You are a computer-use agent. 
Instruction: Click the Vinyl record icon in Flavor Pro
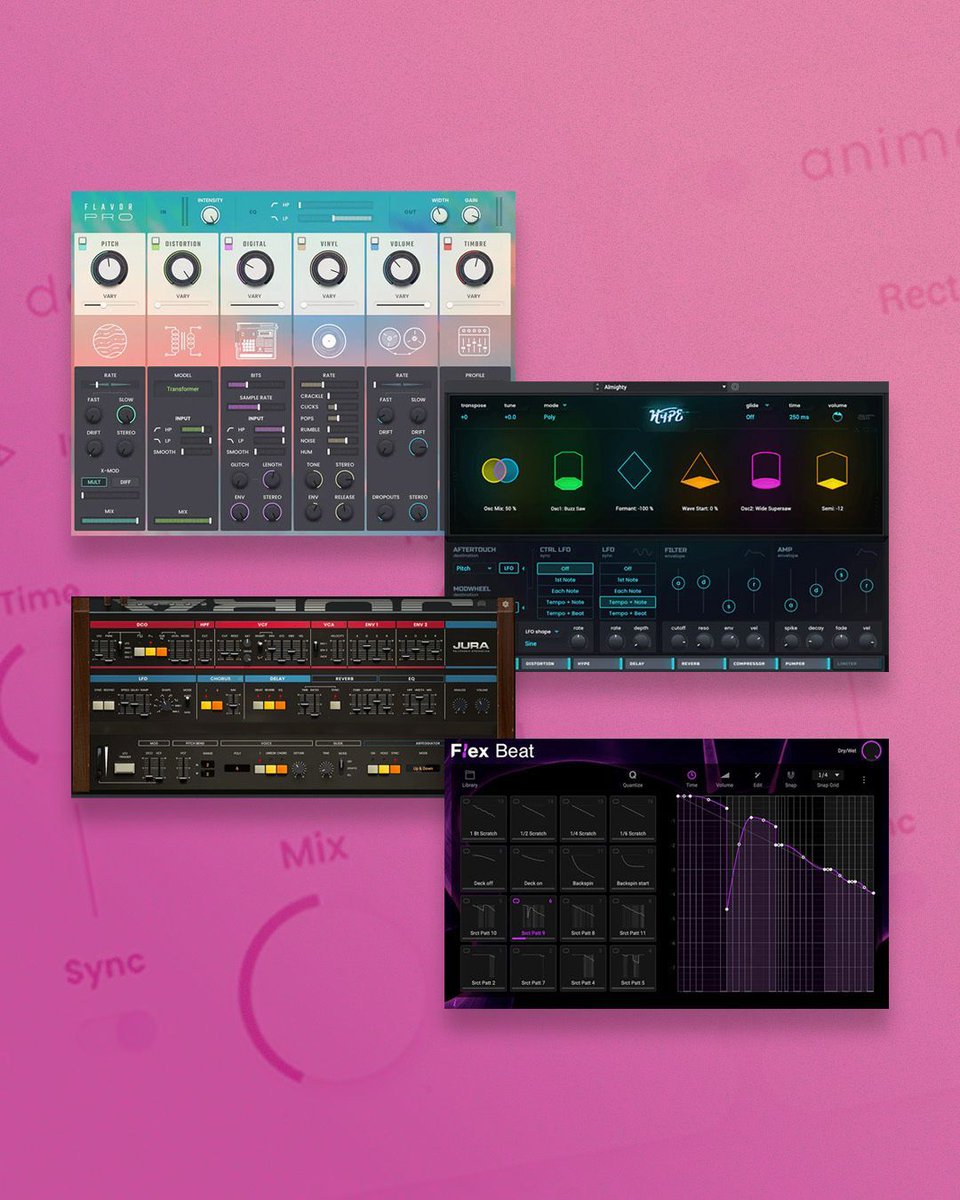coord(328,341)
